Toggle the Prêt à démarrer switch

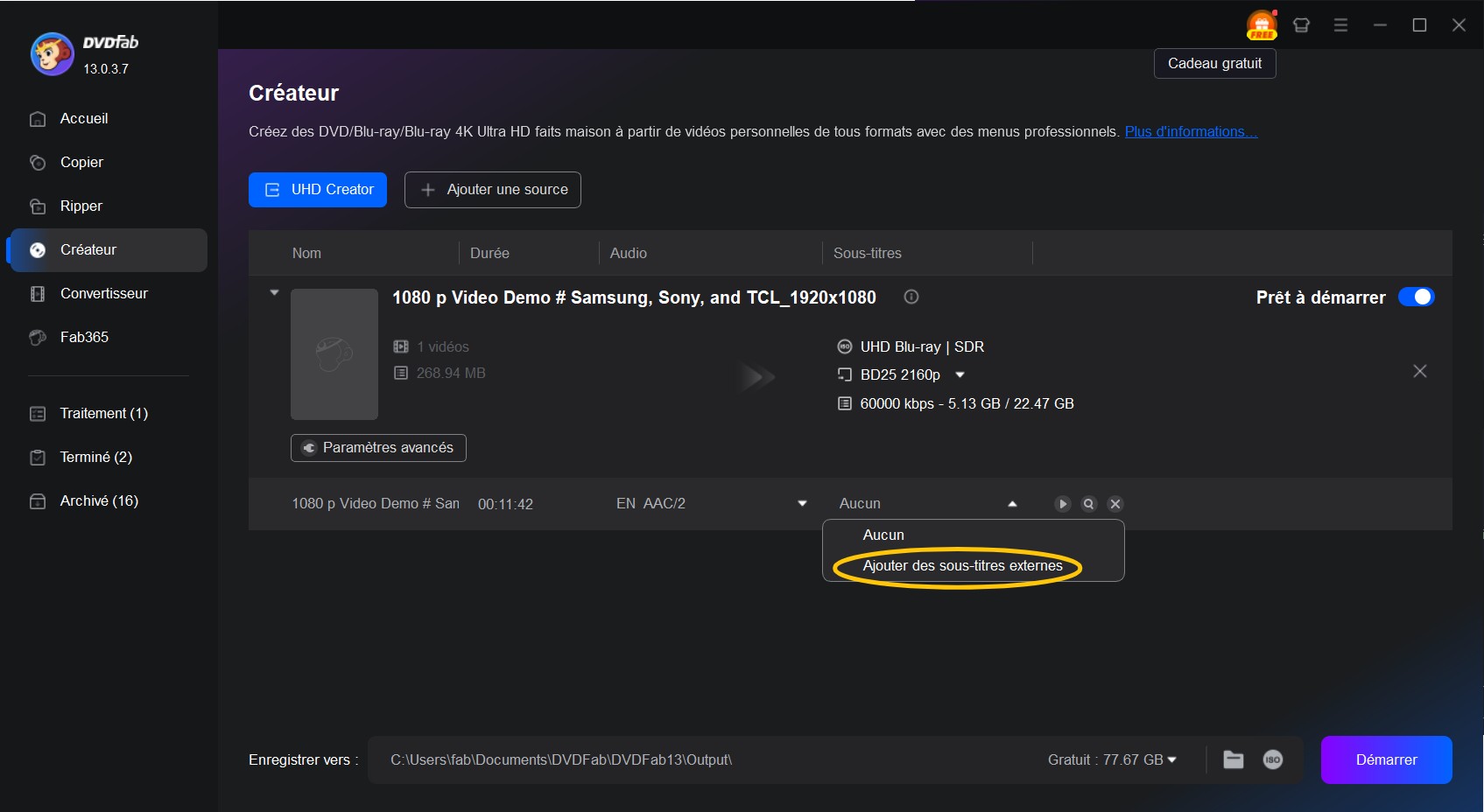[x=1416, y=297]
